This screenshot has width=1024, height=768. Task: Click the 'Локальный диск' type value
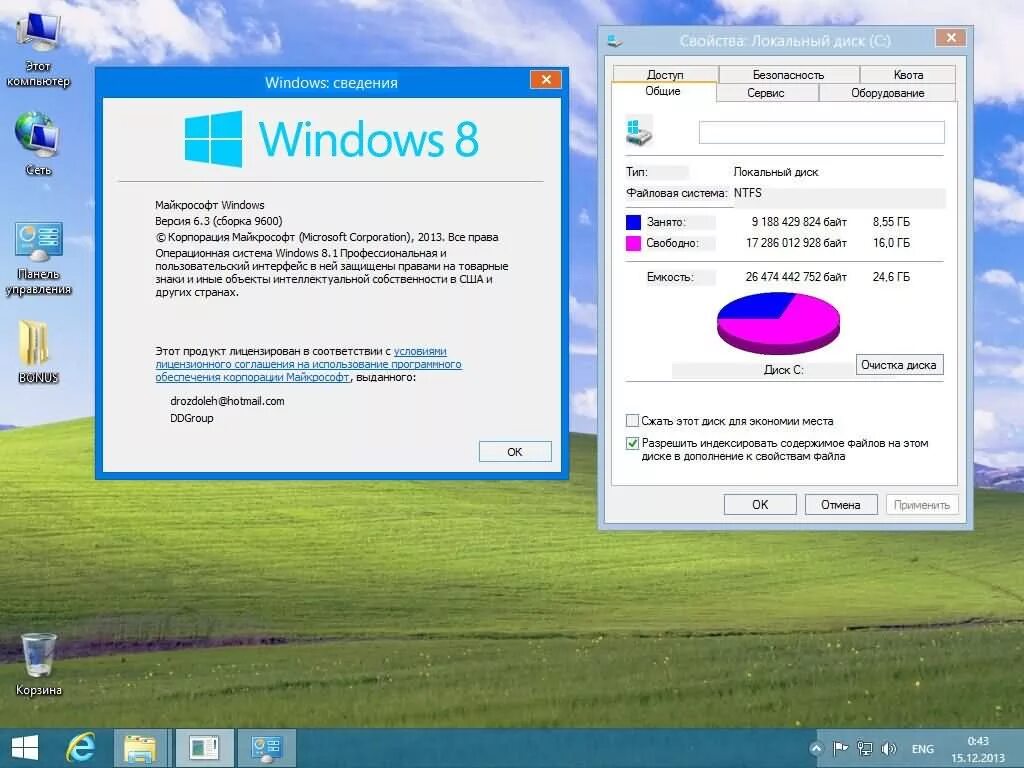click(776, 172)
